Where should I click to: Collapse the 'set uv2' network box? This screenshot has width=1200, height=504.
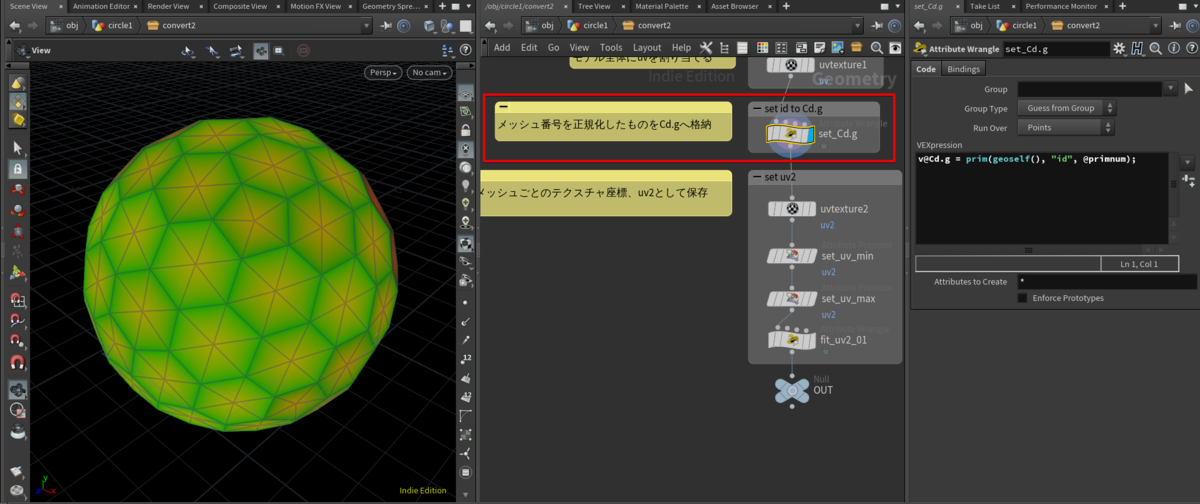757,177
